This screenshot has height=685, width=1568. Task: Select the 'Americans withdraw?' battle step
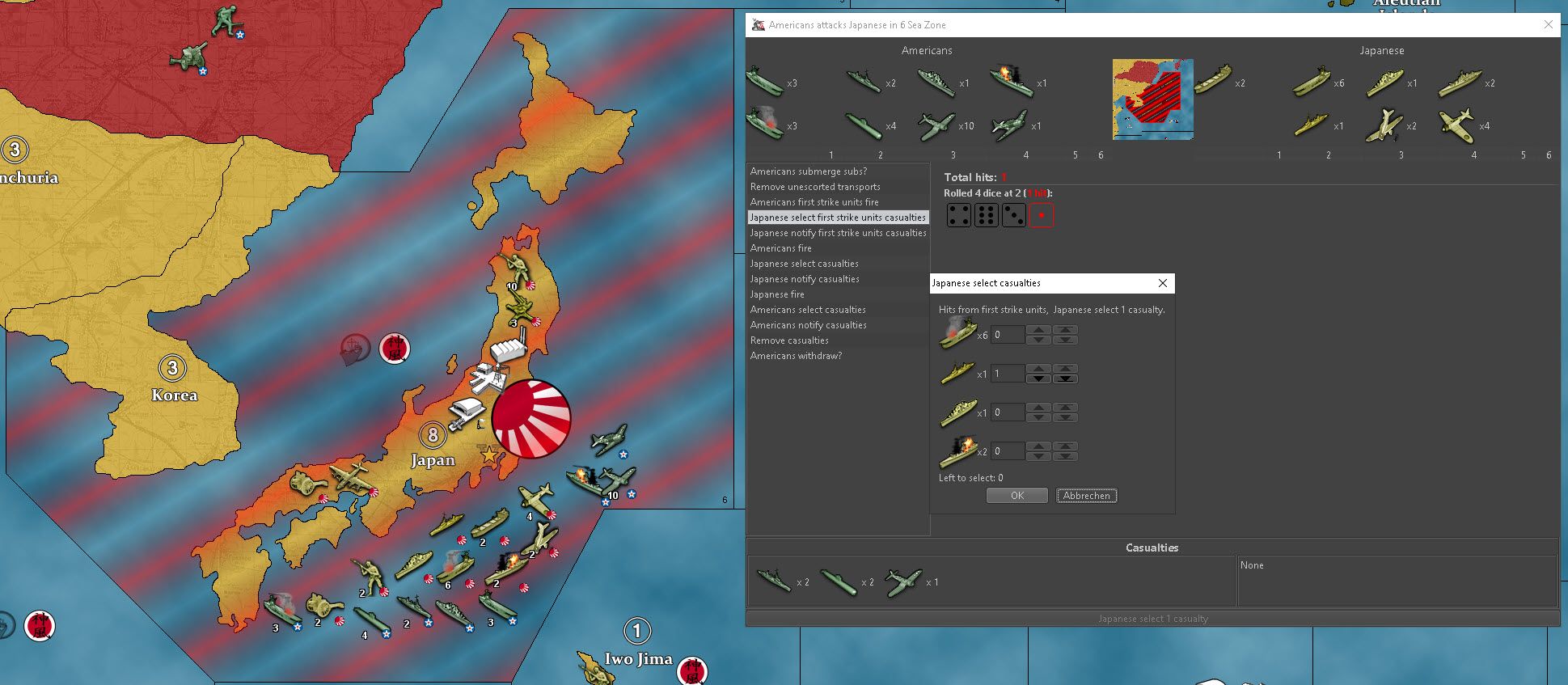click(x=796, y=356)
